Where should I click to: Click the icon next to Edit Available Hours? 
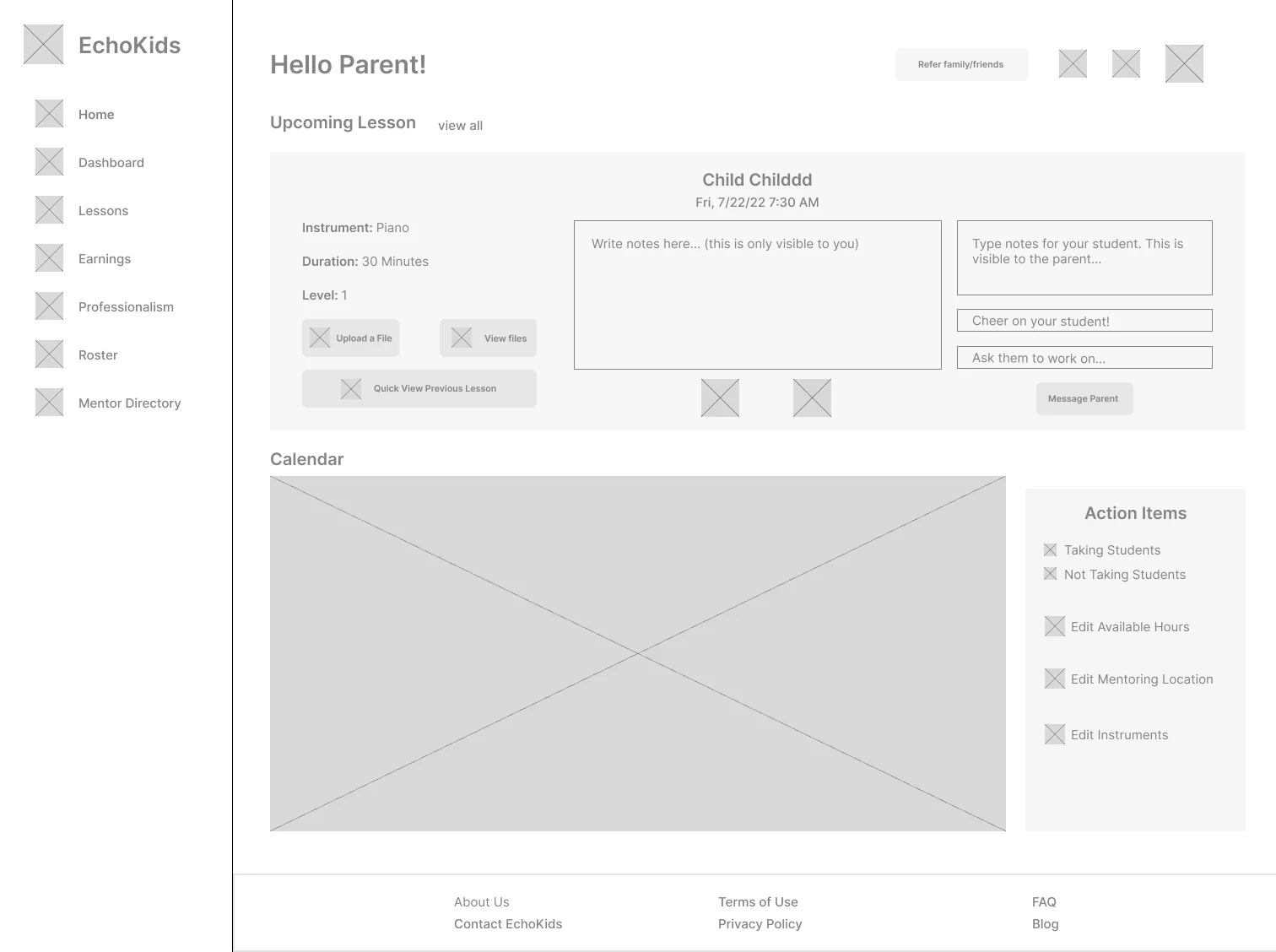click(1055, 626)
